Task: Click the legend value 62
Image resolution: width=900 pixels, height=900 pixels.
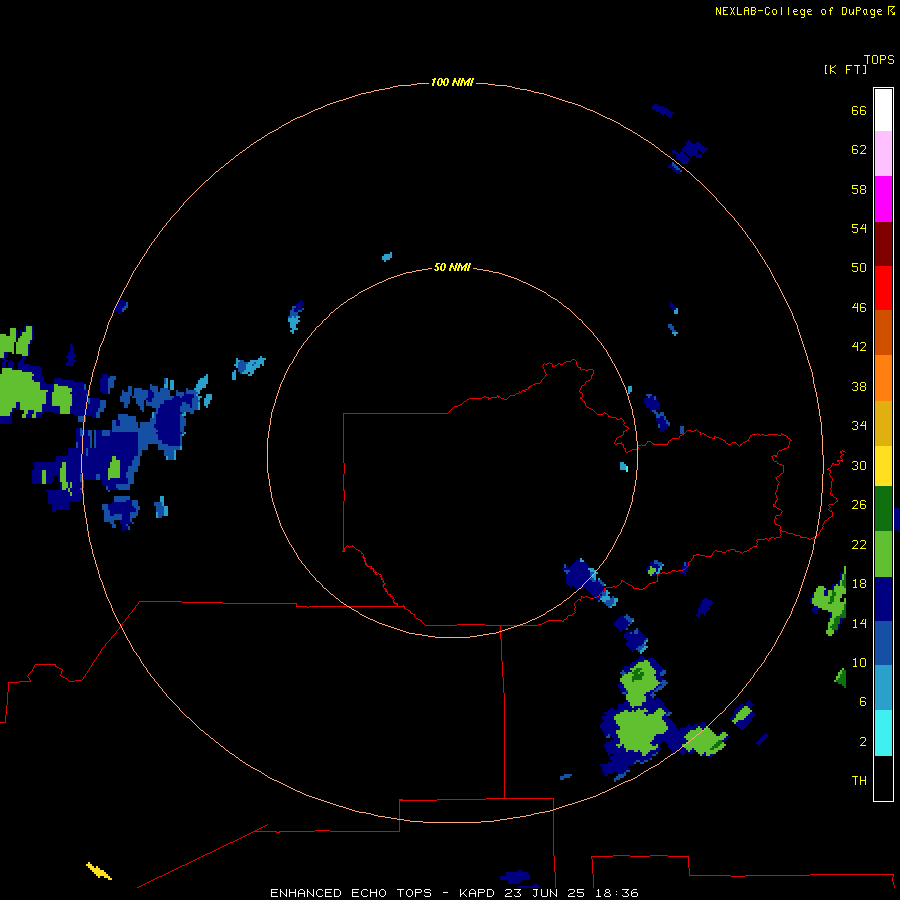Action: (x=859, y=149)
